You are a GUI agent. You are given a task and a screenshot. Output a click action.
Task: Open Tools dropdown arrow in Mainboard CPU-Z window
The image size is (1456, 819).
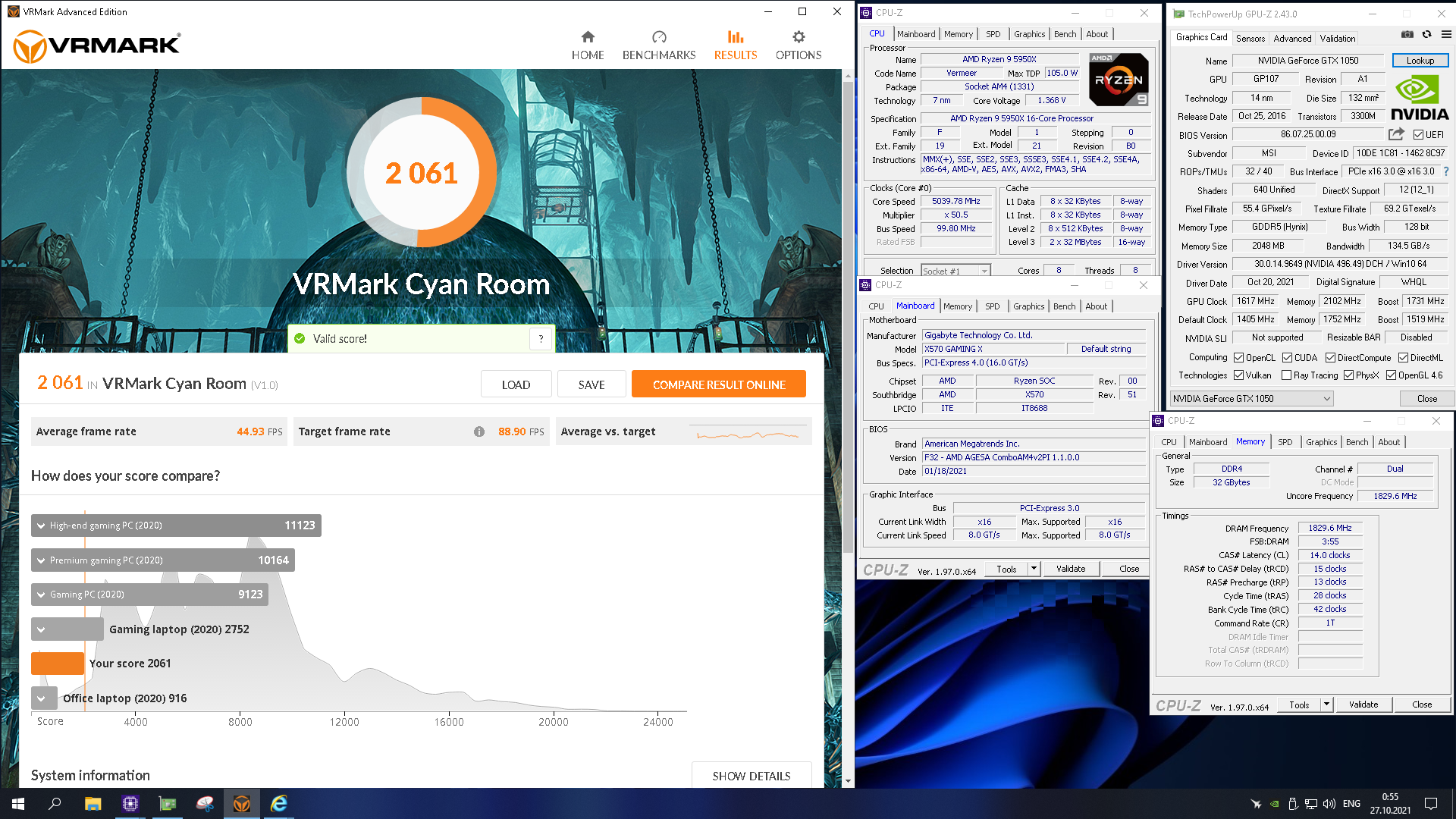tap(1033, 569)
